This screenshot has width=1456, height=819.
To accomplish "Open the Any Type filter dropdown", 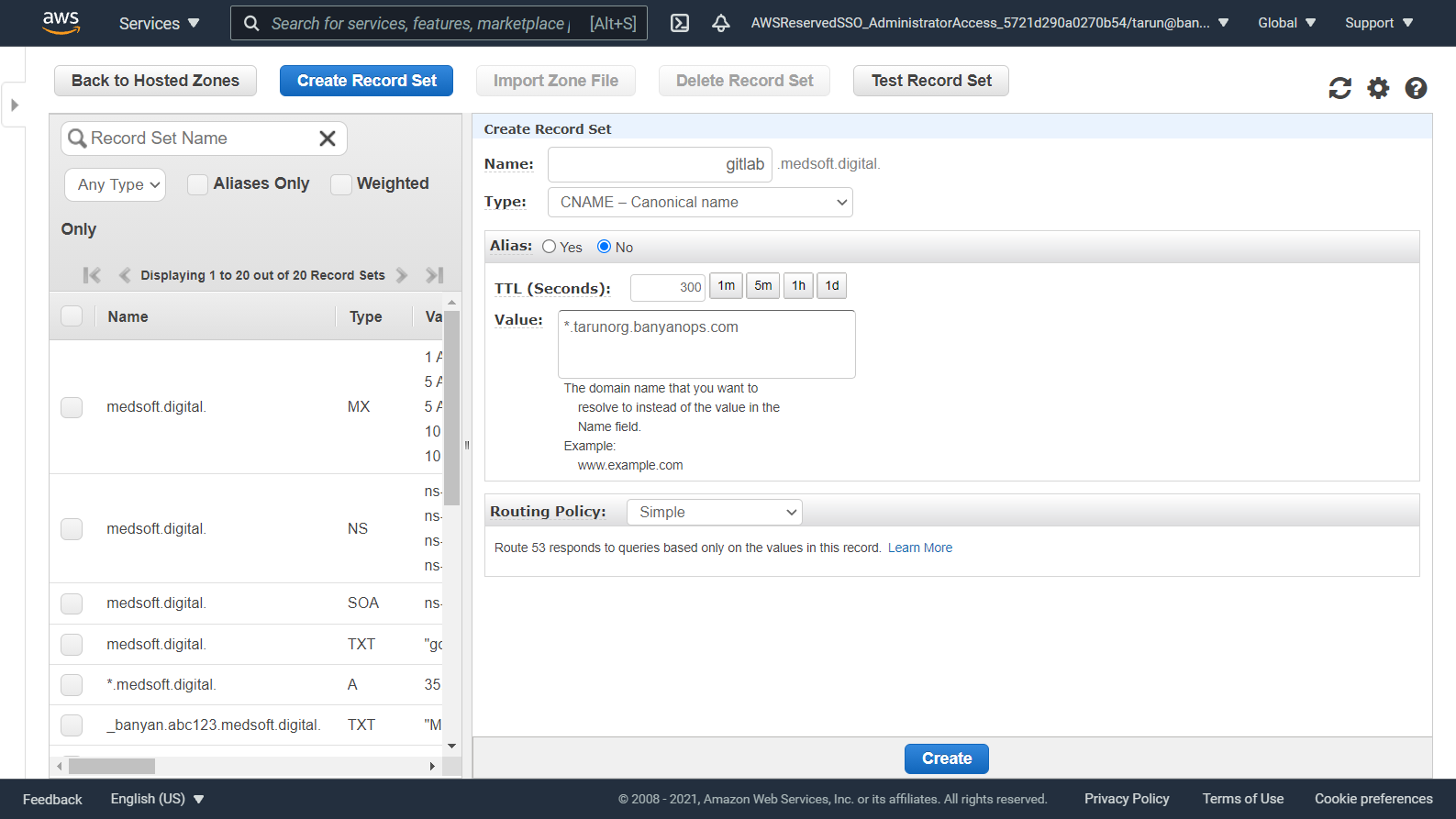I will (x=116, y=184).
